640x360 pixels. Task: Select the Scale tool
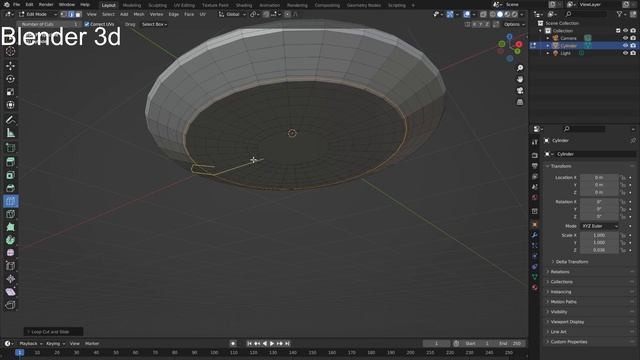coord(11,92)
